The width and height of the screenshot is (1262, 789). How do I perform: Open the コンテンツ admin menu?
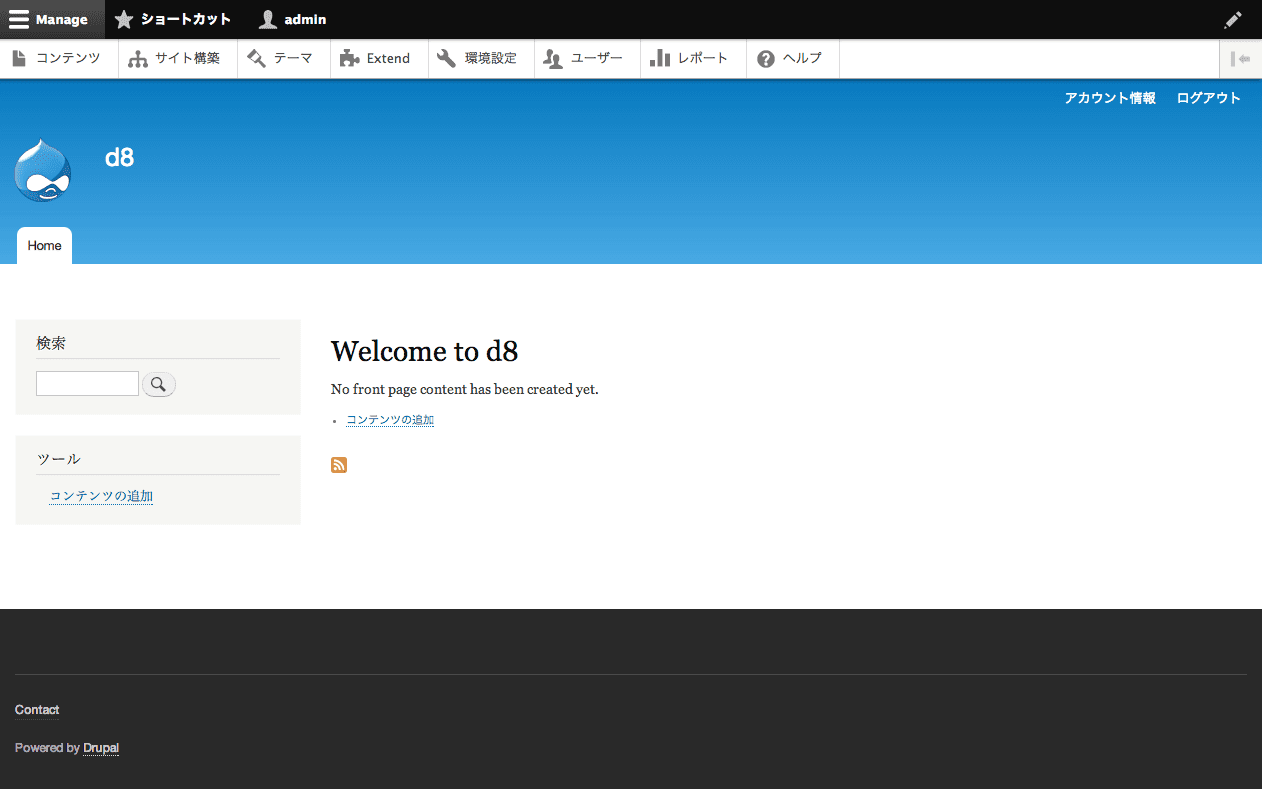(58, 58)
